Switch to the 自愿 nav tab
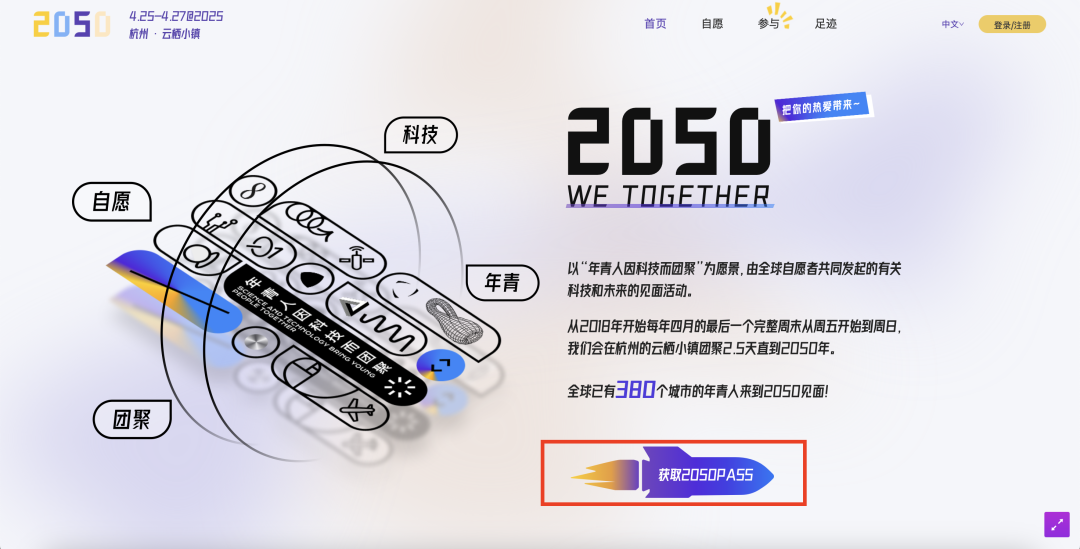 [712, 24]
